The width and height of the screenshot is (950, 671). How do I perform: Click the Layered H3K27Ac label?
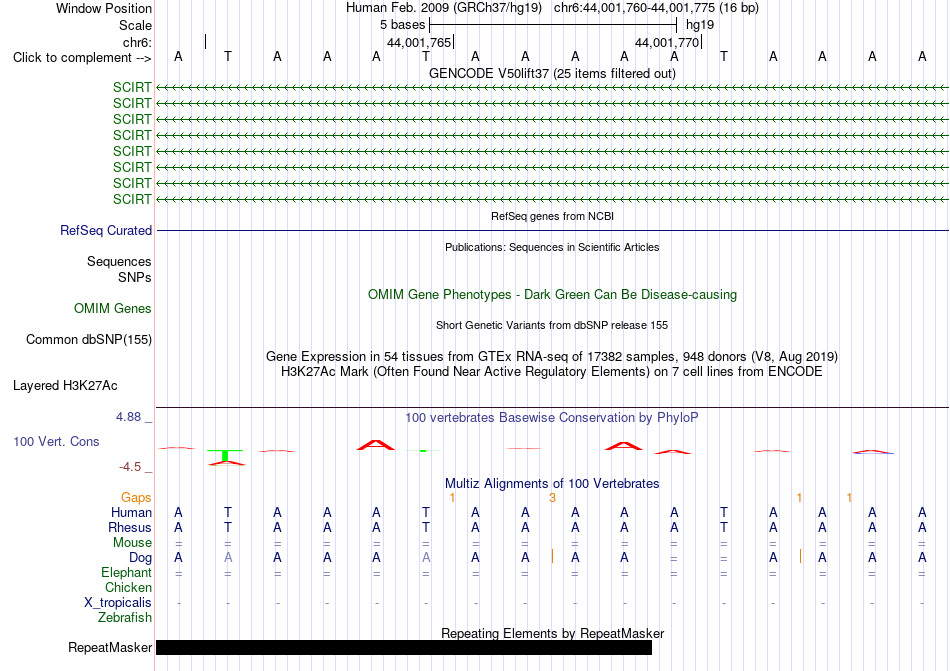tap(65, 386)
